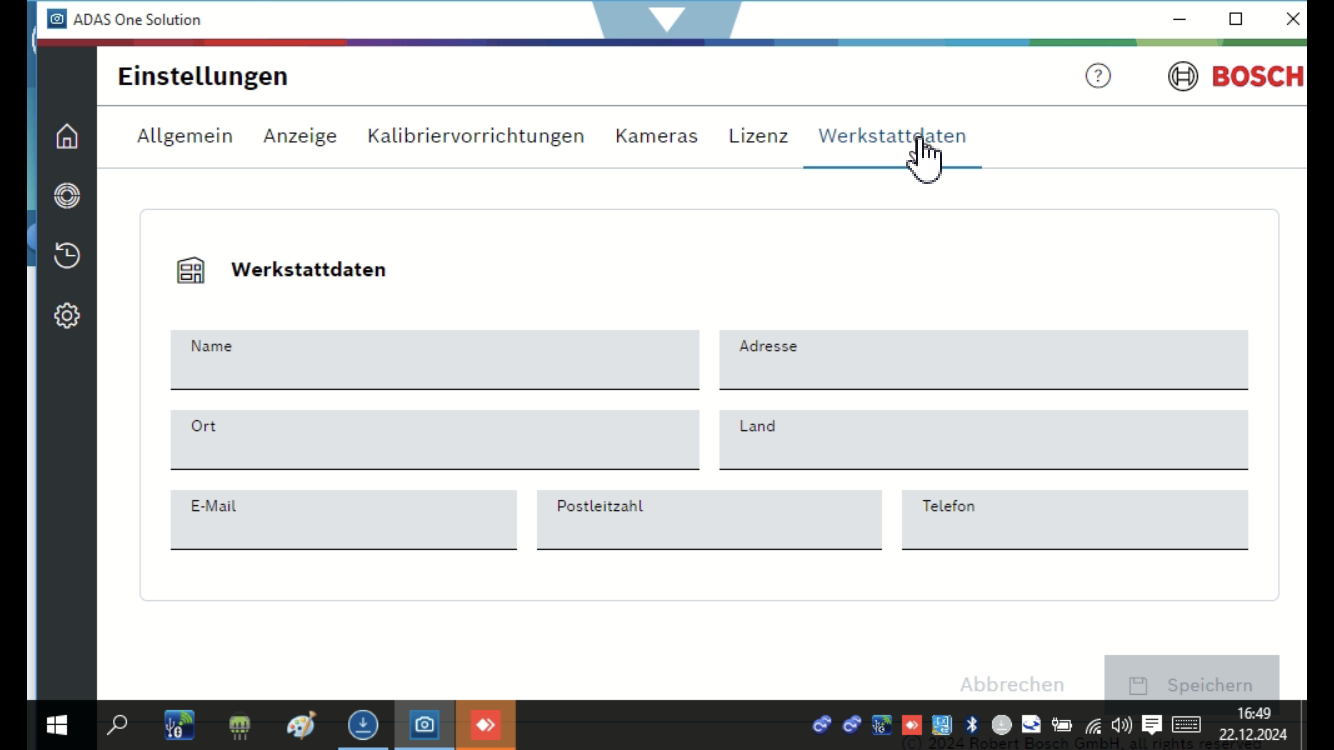Open the paint palette app in taskbar

[301, 725]
